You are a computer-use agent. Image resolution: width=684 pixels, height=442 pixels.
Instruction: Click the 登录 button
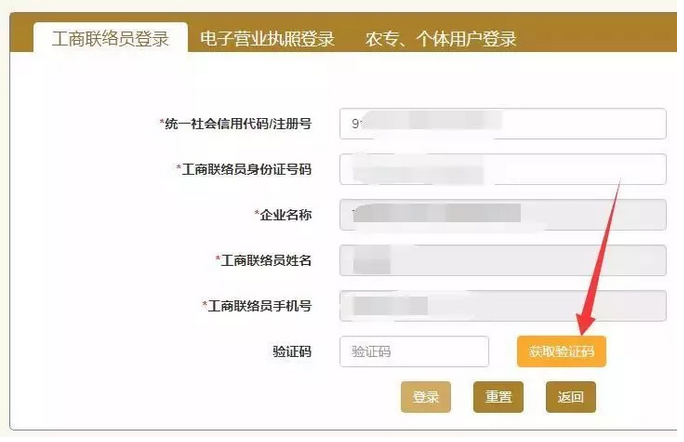[426, 397]
